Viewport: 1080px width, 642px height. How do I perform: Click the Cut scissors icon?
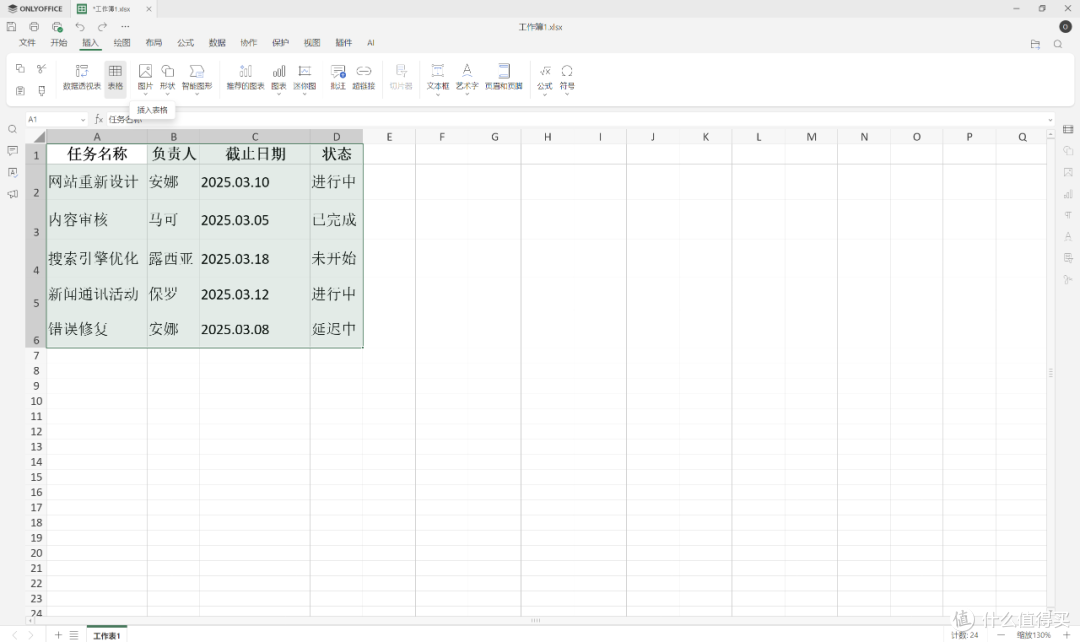coord(42,69)
